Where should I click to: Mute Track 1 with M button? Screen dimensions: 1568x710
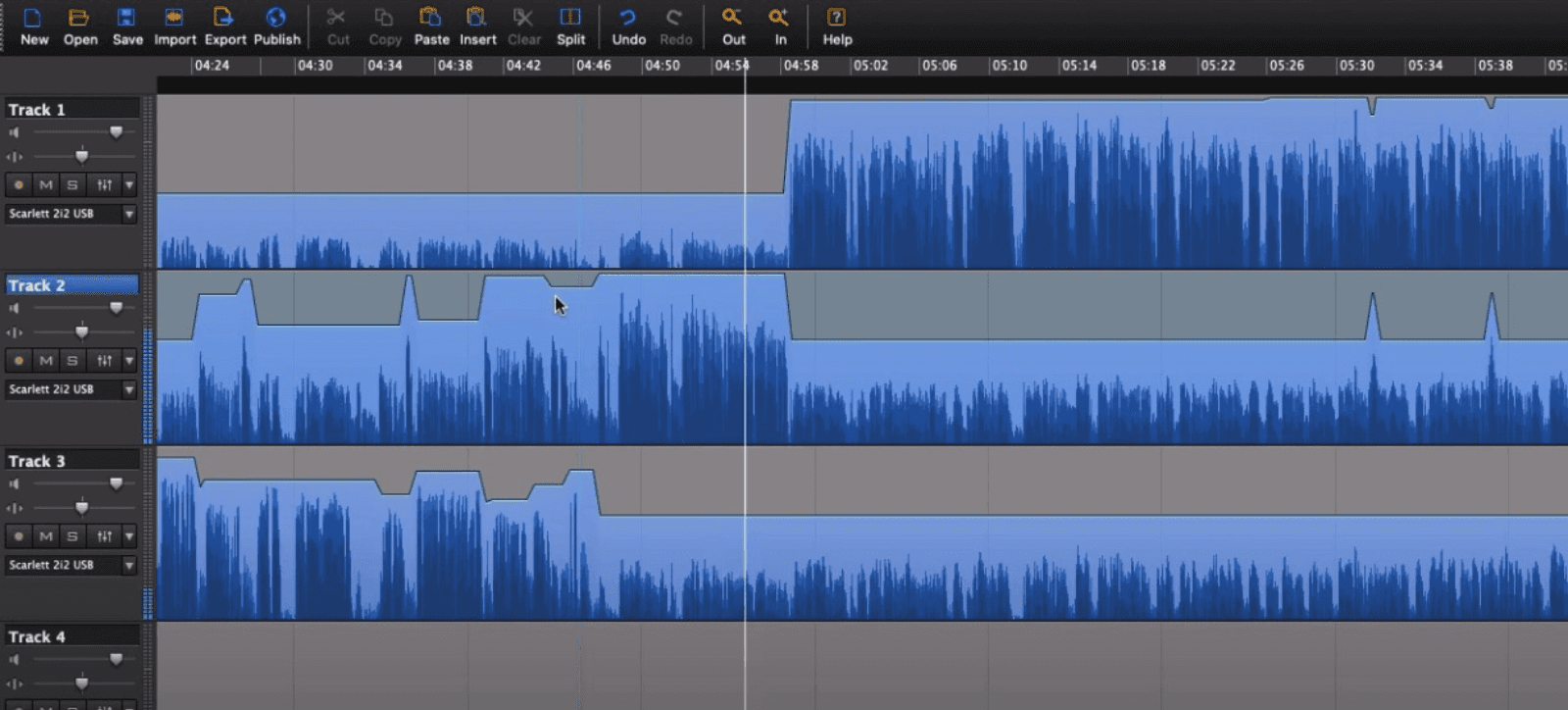point(45,184)
